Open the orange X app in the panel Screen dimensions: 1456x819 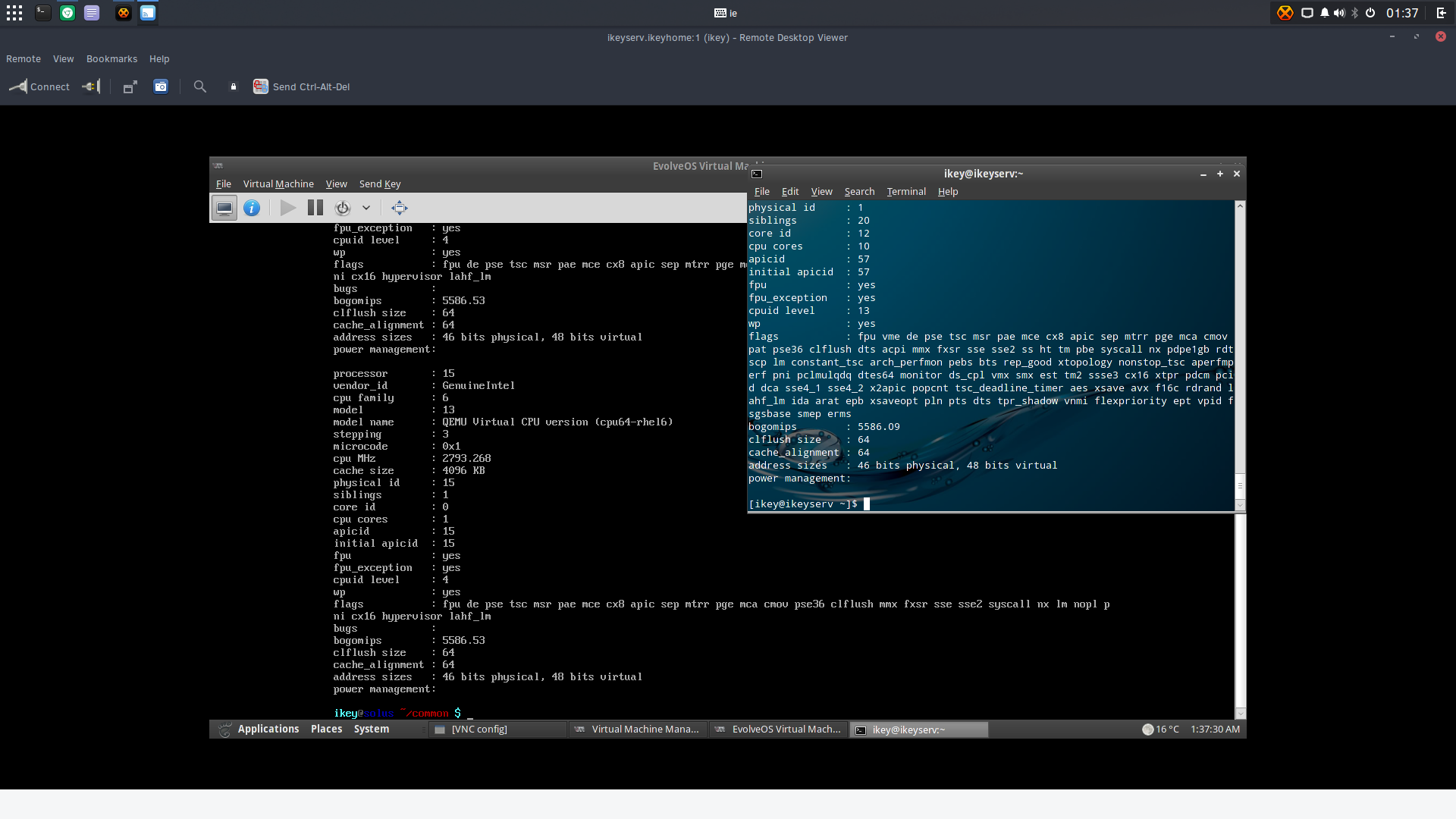click(124, 13)
